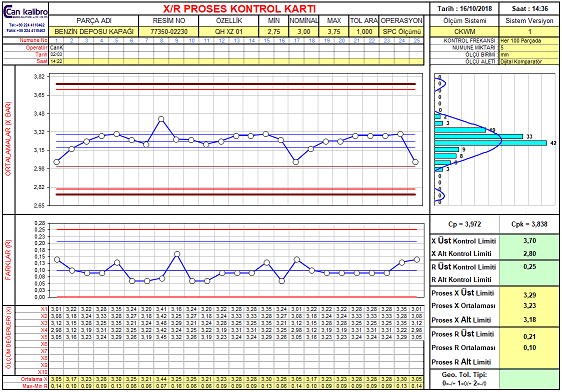The image size is (562, 392).
Task: Click the histogram bar labeled 42
Action: click(x=491, y=143)
